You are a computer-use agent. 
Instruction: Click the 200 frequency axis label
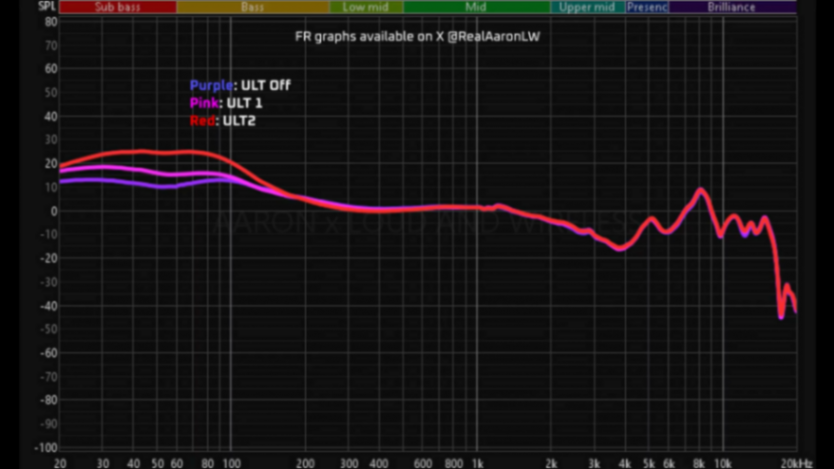305,463
